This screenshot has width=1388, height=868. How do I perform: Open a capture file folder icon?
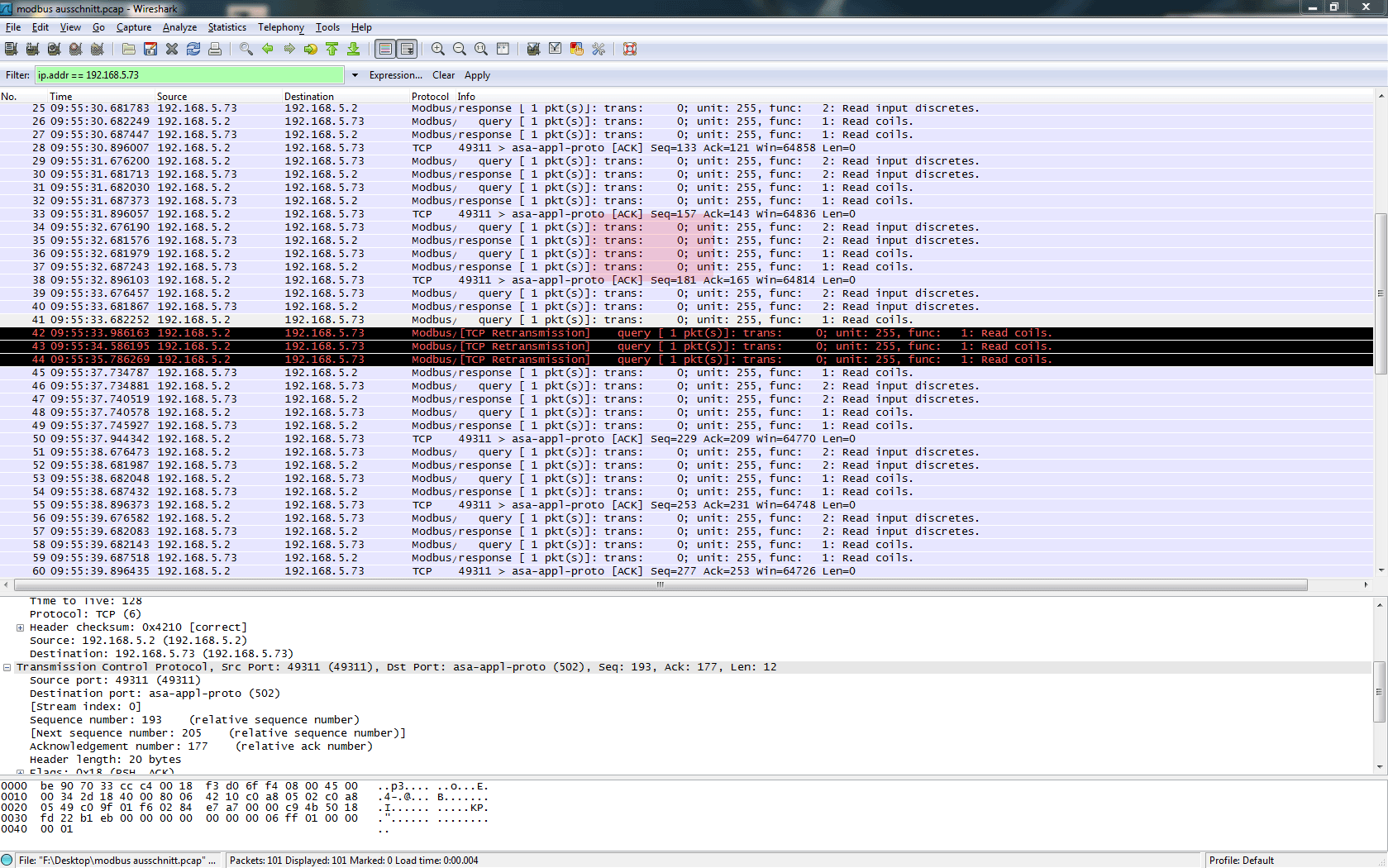[x=129, y=49]
